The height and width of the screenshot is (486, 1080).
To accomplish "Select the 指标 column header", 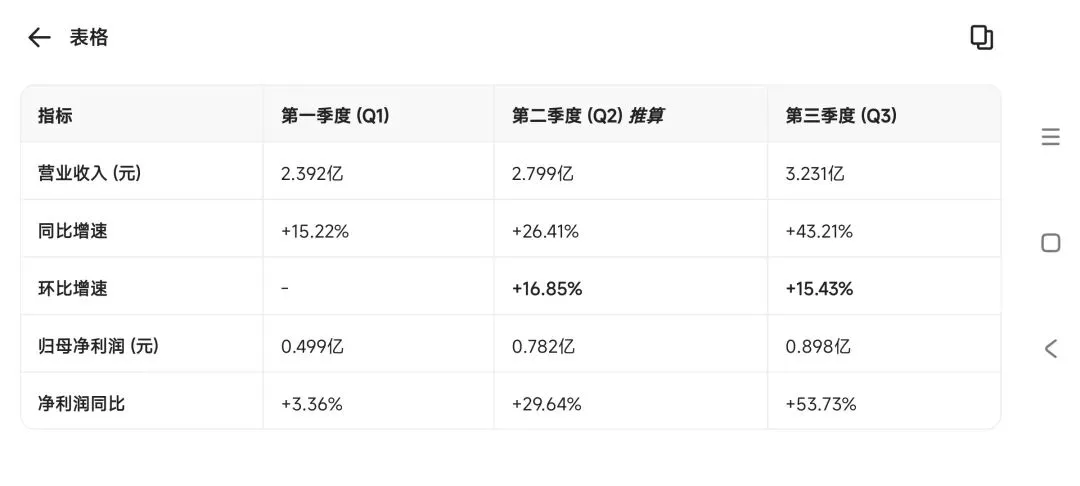I will tap(55, 116).
